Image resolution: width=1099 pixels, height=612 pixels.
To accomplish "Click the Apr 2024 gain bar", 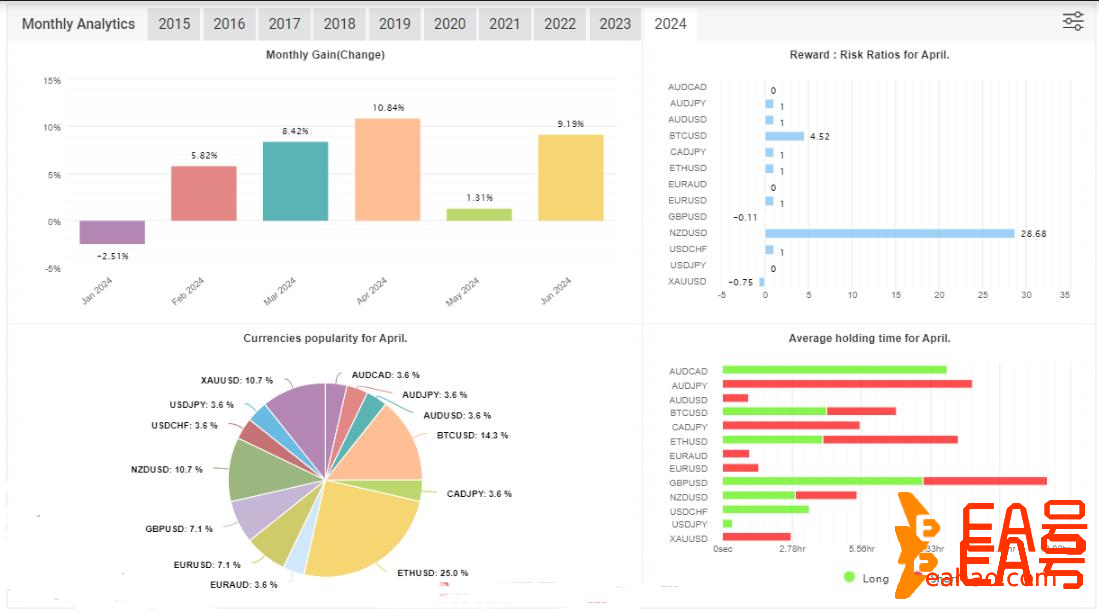I will (387, 170).
